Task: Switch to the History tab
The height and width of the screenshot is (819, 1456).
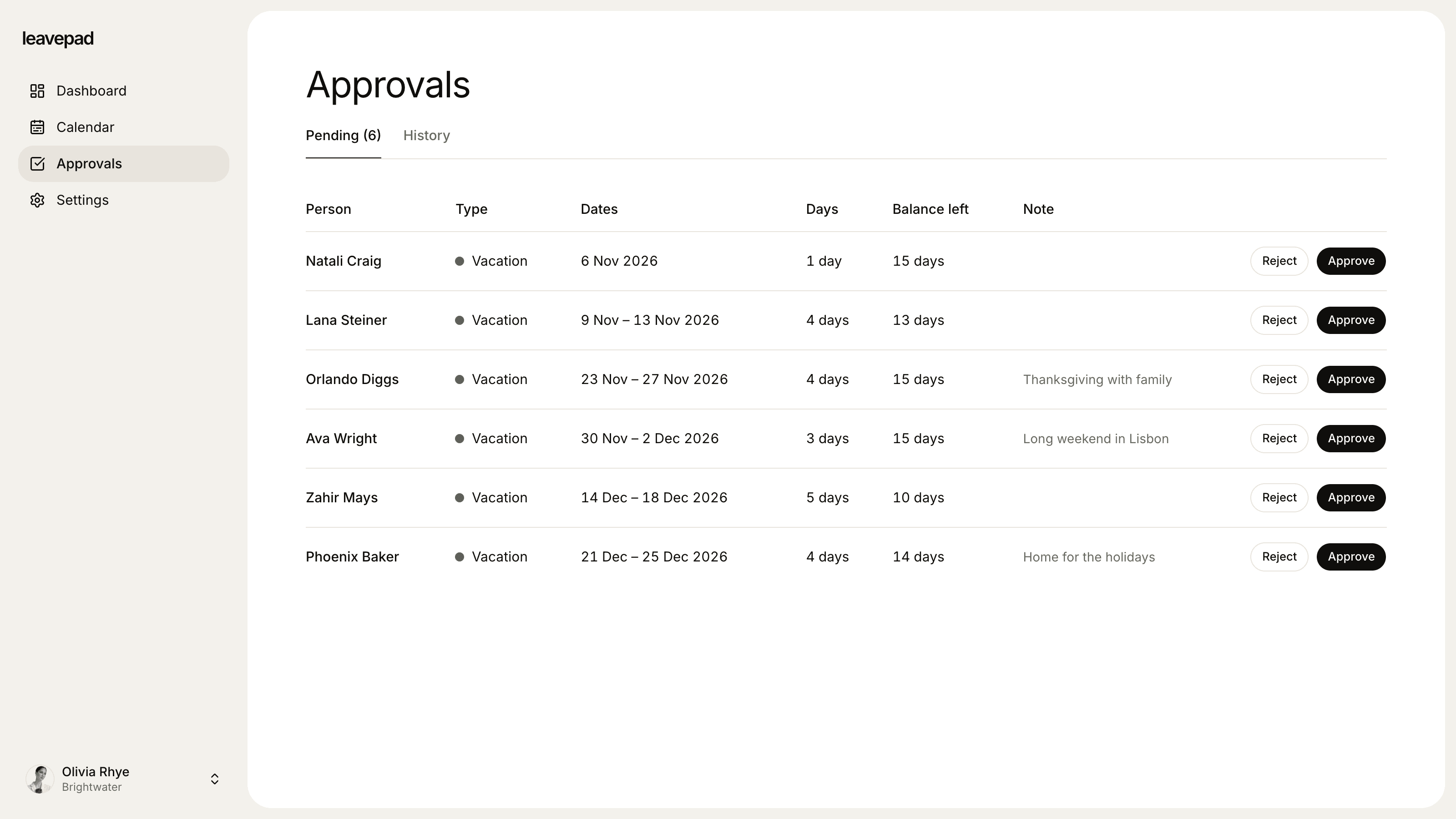Action: point(427,136)
